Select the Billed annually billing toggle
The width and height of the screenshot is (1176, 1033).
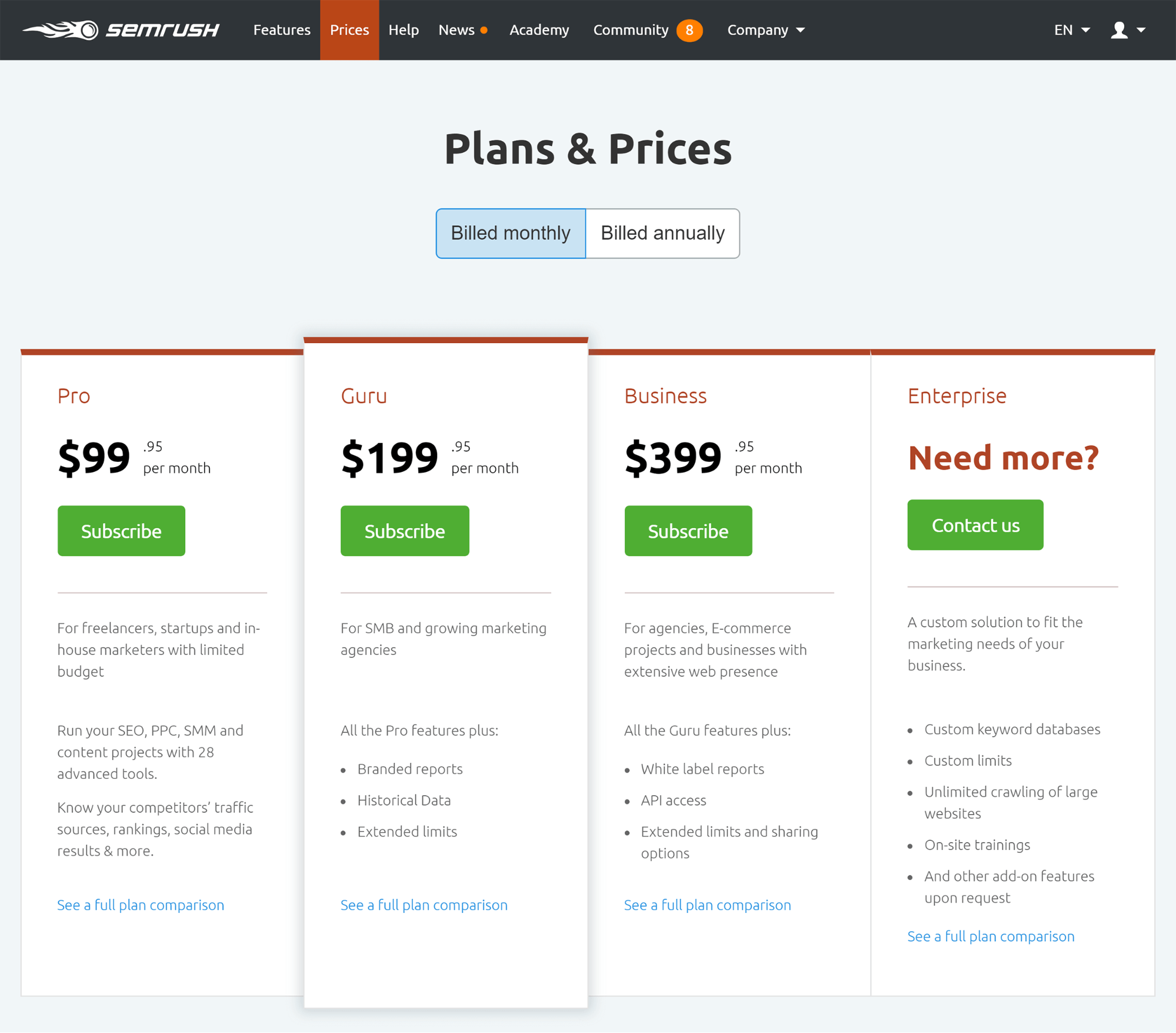click(x=662, y=233)
